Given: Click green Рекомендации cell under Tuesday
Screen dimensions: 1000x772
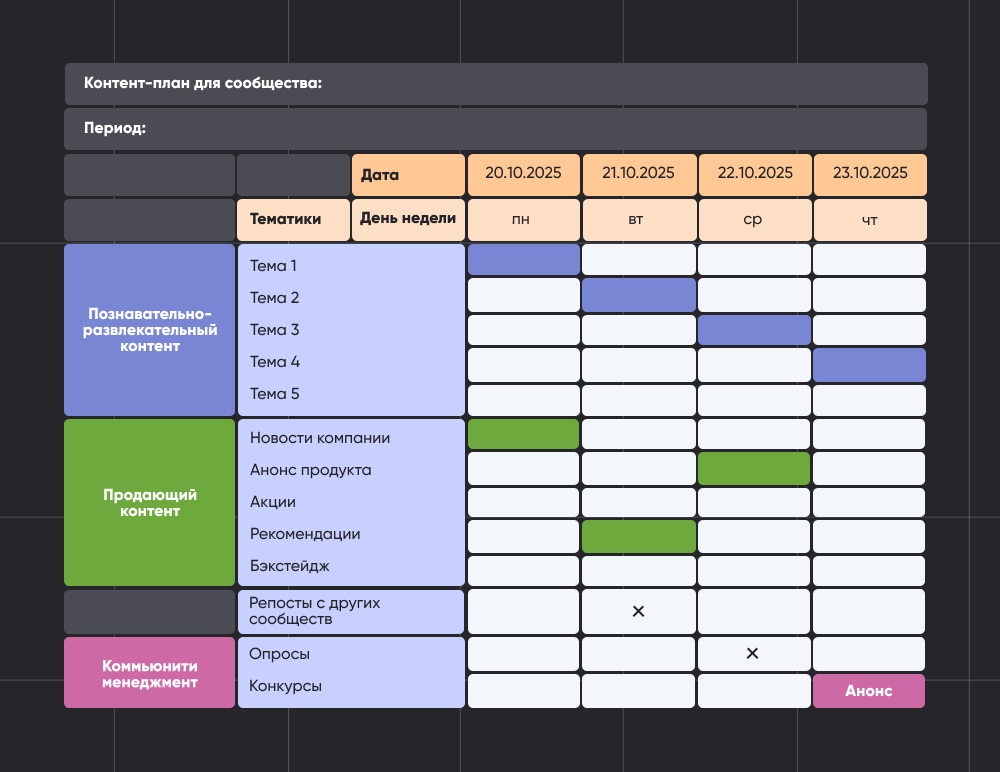Looking at the screenshot, I should 638,537.
